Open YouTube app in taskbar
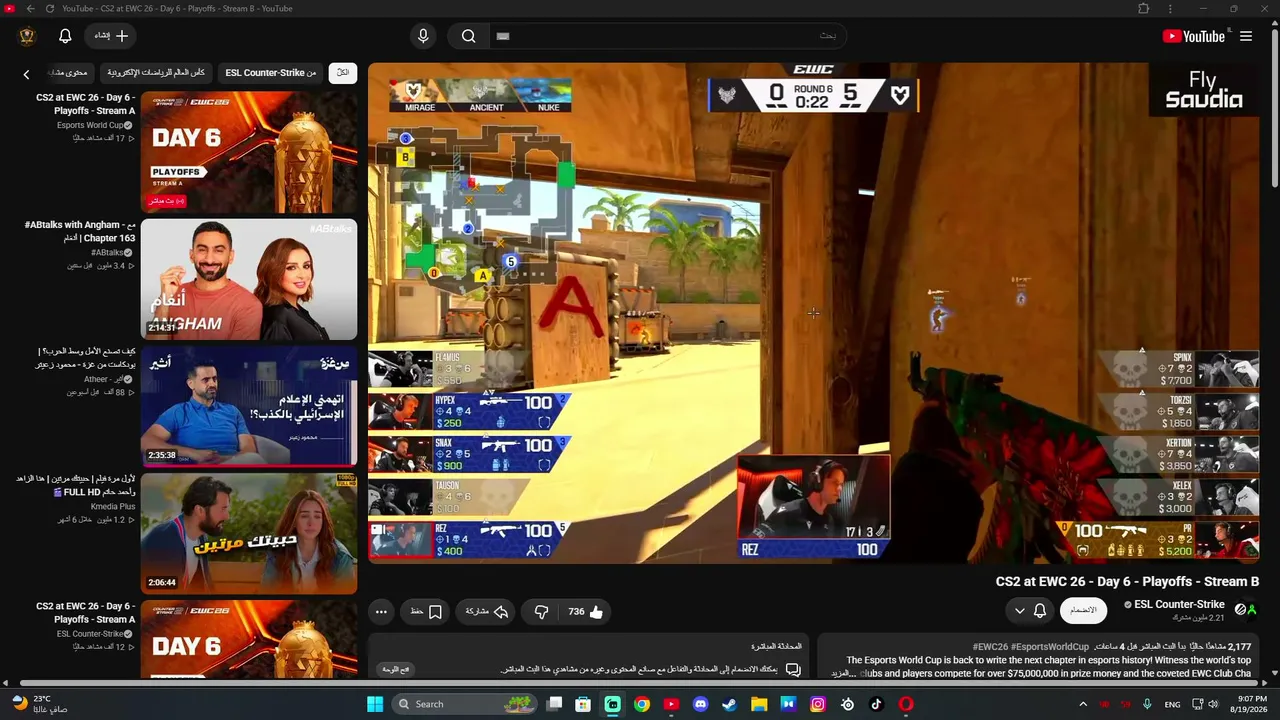Viewport: 1280px width, 720px height. pyautogui.click(x=671, y=704)
